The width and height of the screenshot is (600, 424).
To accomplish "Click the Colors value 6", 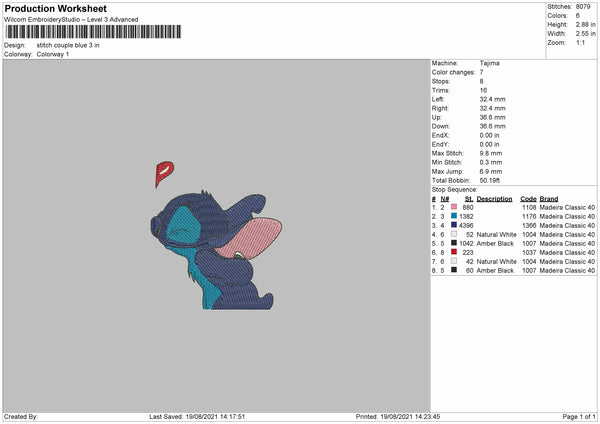I will click(578, 16).
